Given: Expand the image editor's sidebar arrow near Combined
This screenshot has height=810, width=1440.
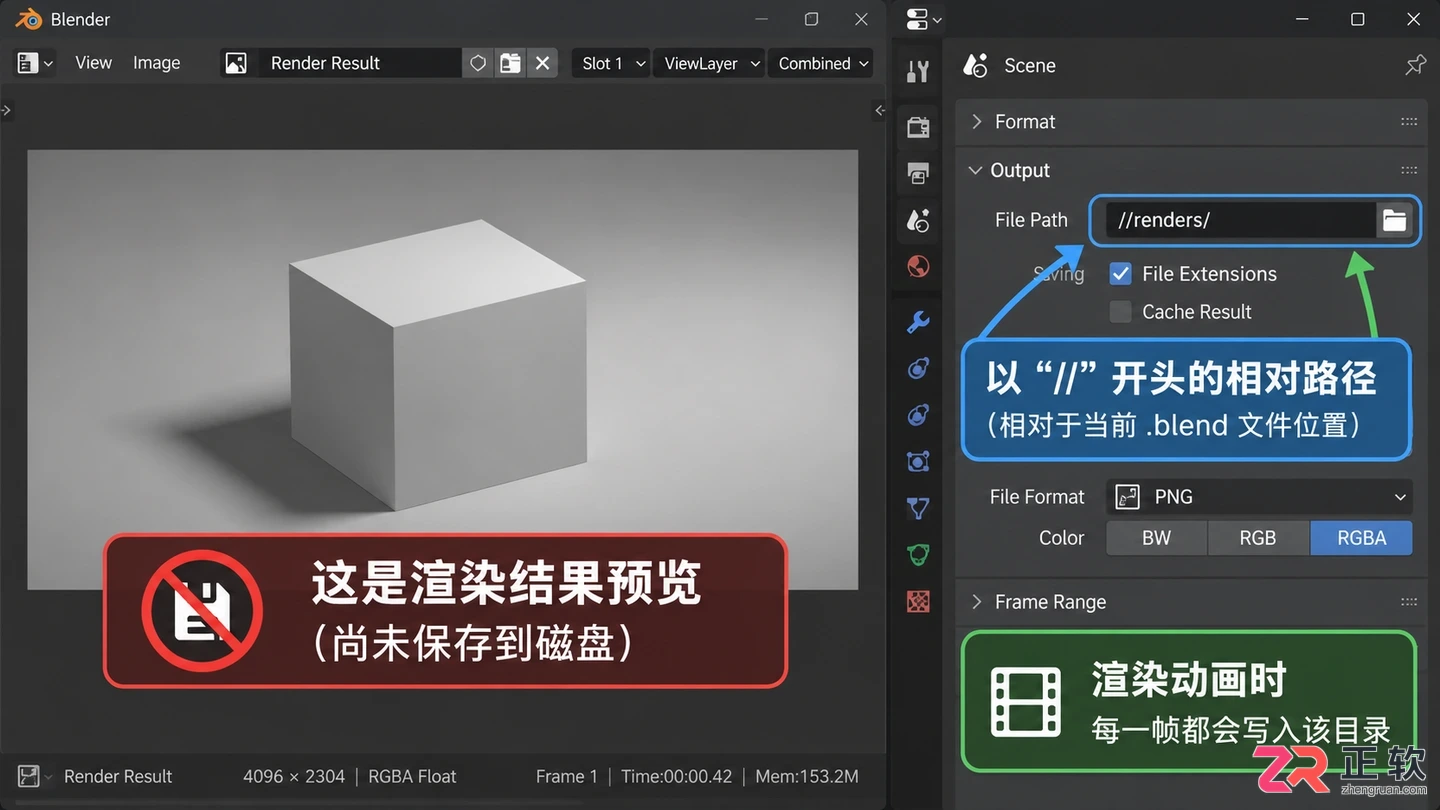Looking at the screenshot, I should point(880,110).
